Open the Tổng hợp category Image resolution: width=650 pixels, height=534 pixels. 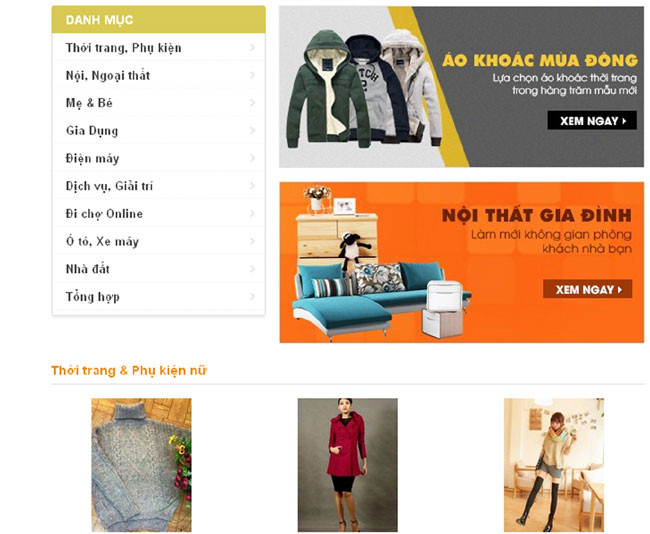[159, 296]
